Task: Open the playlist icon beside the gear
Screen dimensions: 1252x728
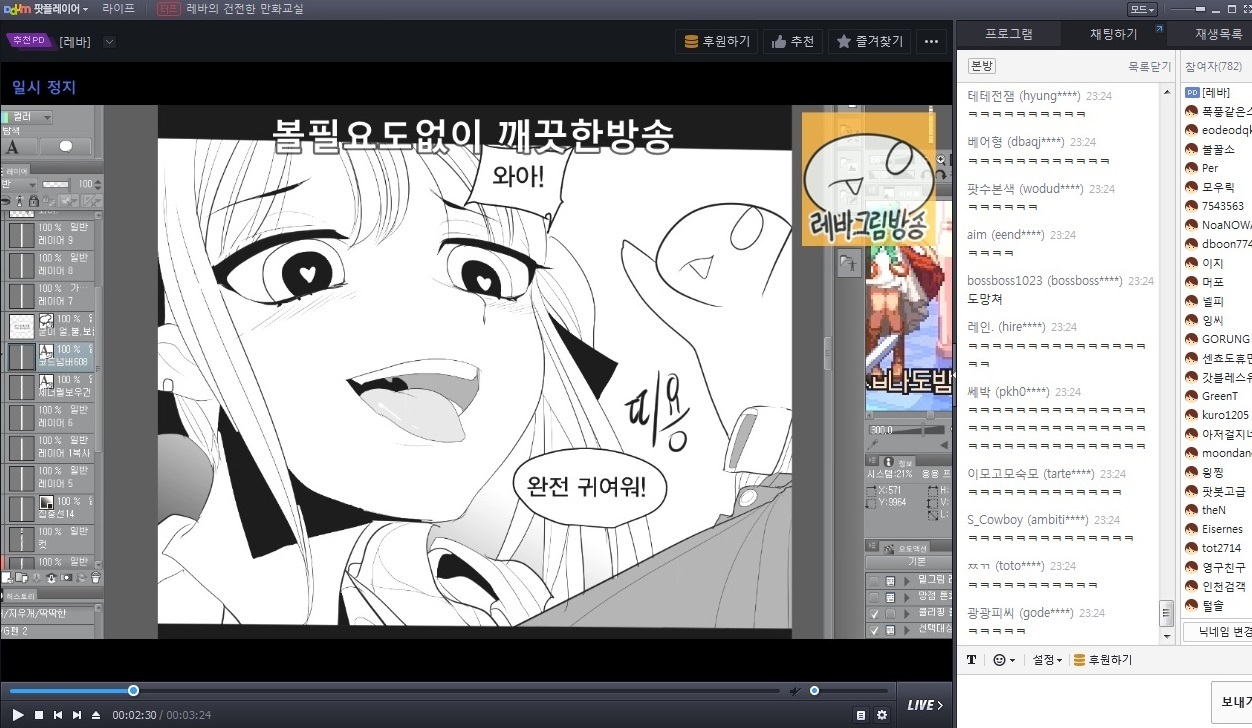Action: 861,715
